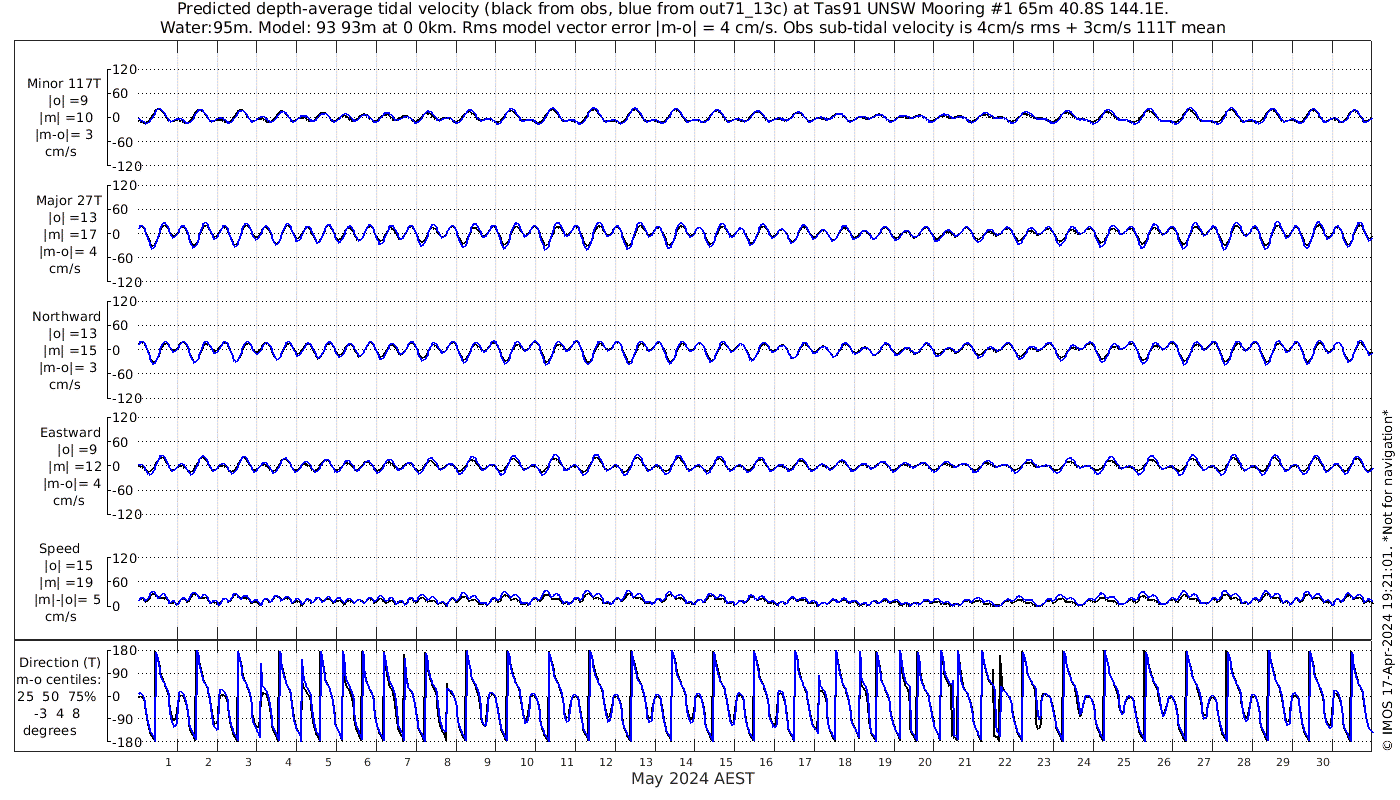Click day "22" on the date axis
Viewport: 1400px width, 800px height.
(1004, 762)
